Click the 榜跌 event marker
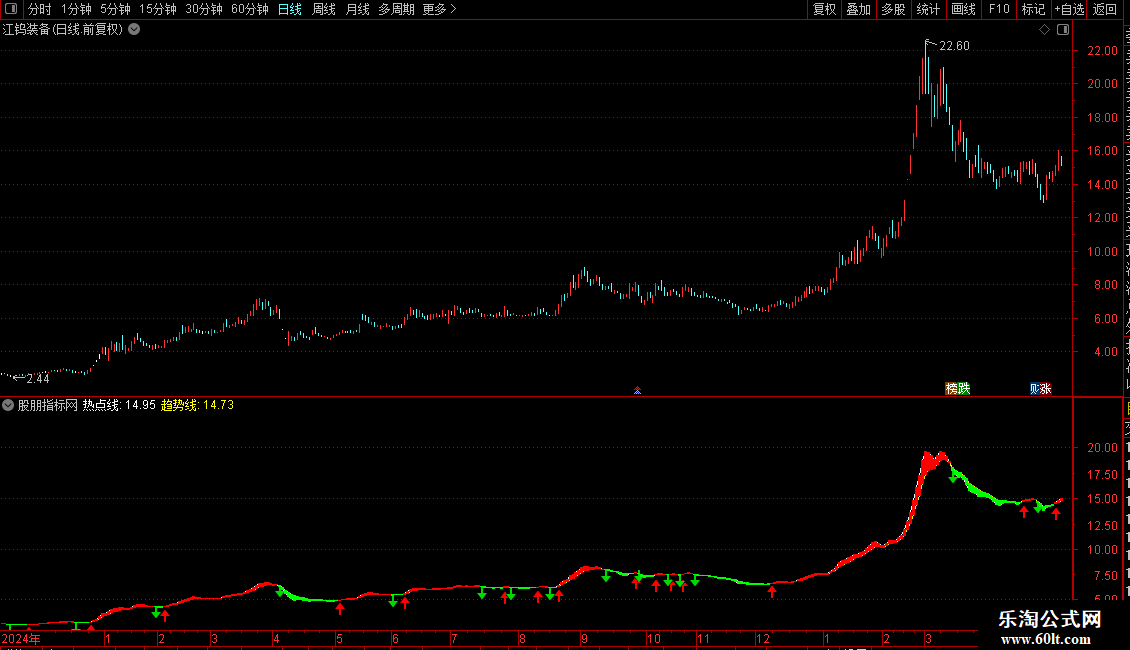 click(958, 388)
